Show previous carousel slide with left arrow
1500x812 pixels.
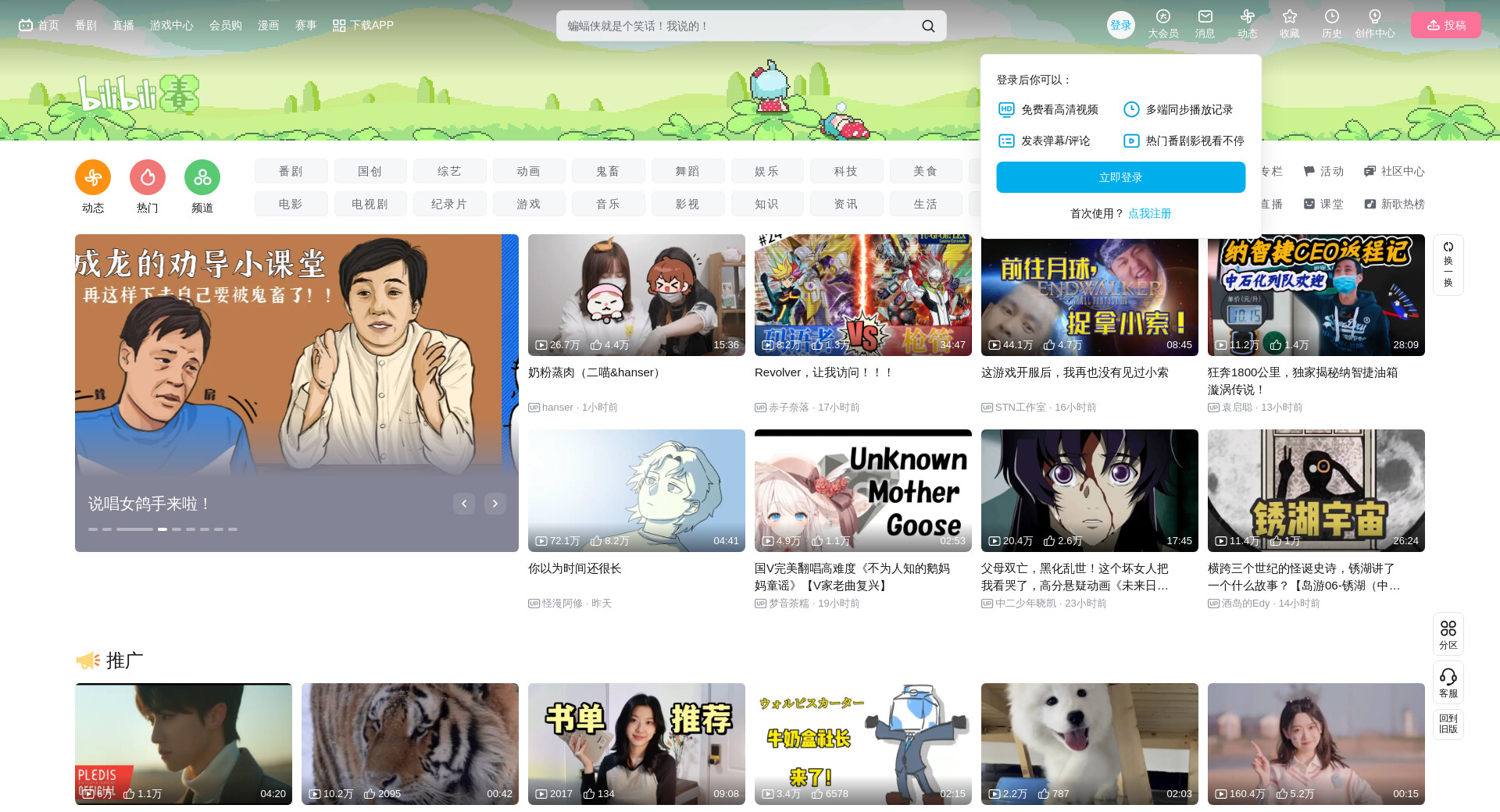tap(464, 504)
